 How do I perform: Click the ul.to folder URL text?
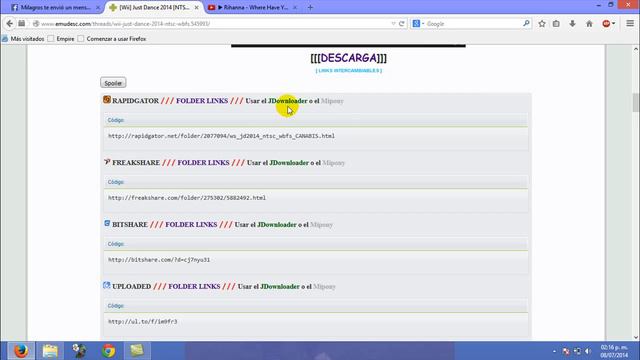(142, 322)
